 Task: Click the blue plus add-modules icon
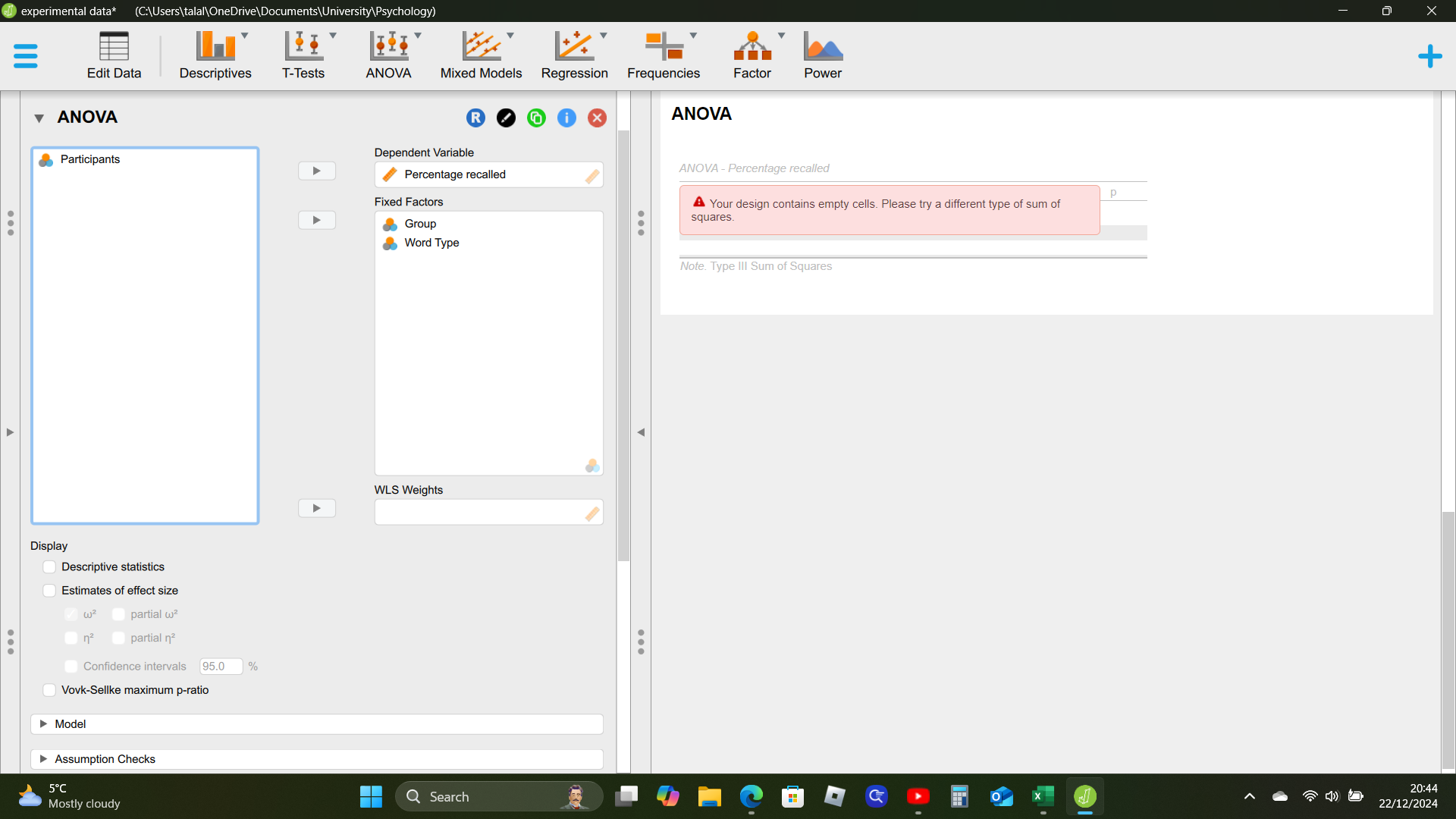point(1429,56)
